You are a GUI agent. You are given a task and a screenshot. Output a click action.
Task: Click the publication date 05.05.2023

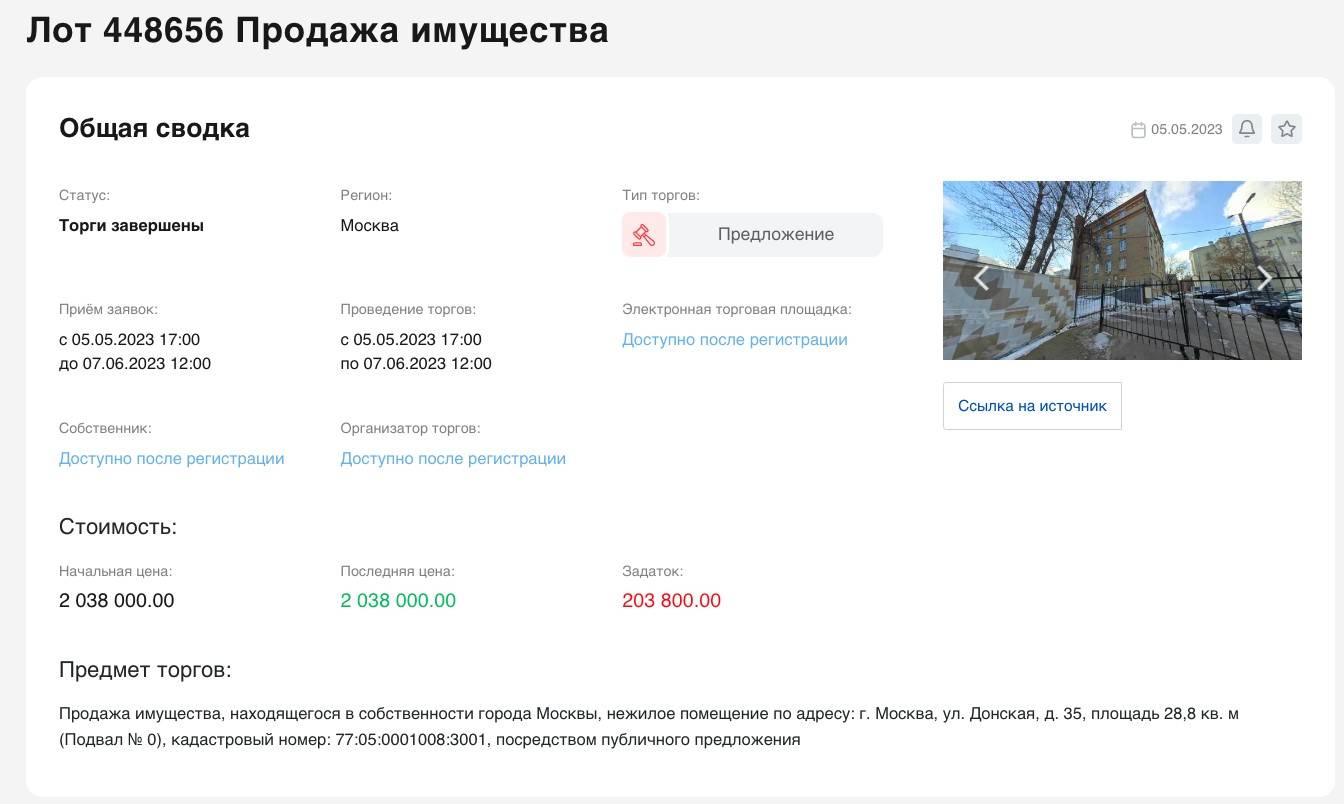coord(1186,130)
